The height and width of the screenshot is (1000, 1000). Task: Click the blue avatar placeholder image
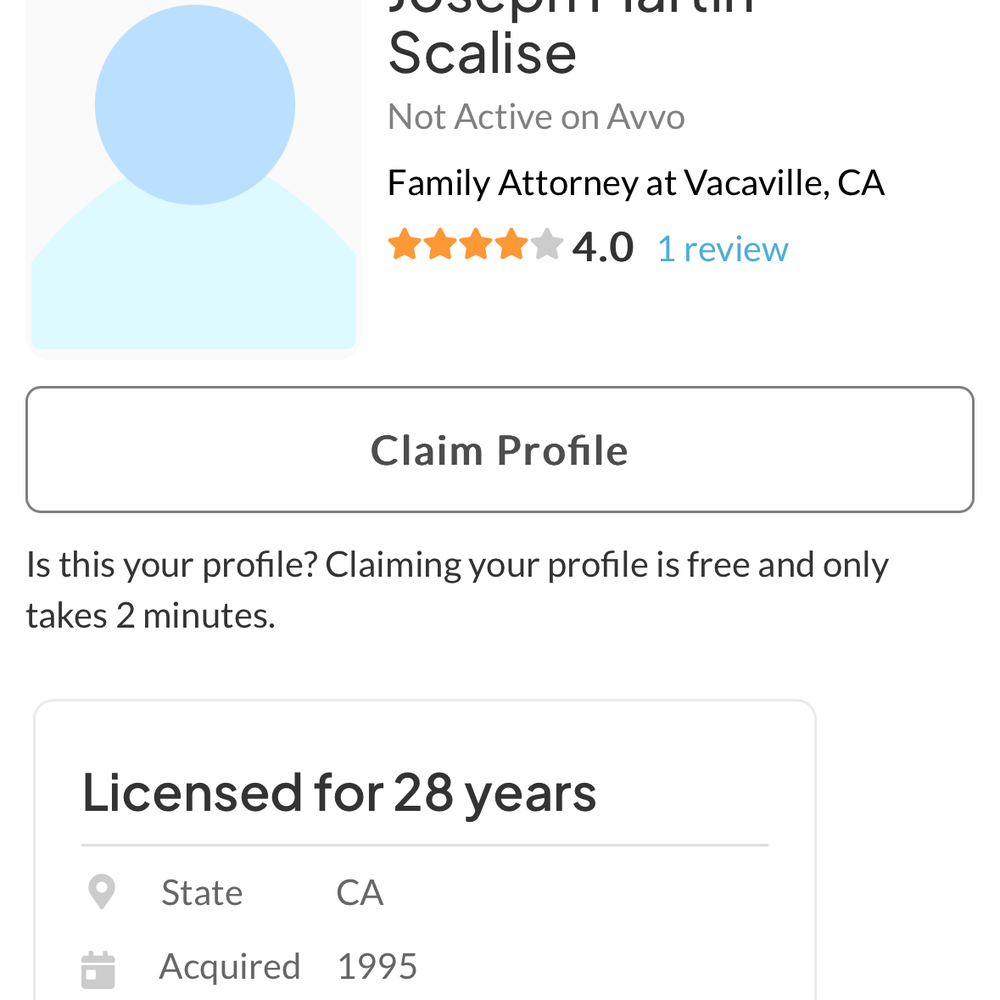tap(193, 180)
